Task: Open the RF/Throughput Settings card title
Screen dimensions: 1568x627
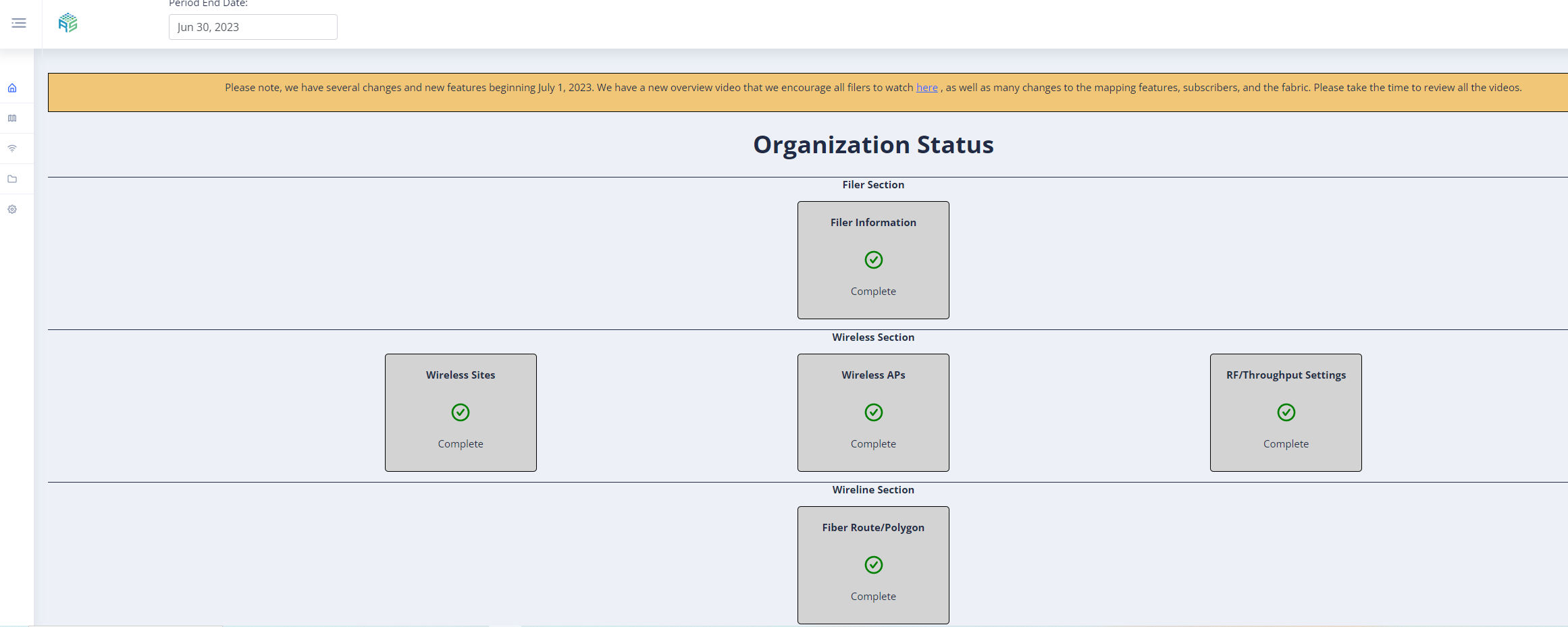Action: click(x=1286, y=375)
